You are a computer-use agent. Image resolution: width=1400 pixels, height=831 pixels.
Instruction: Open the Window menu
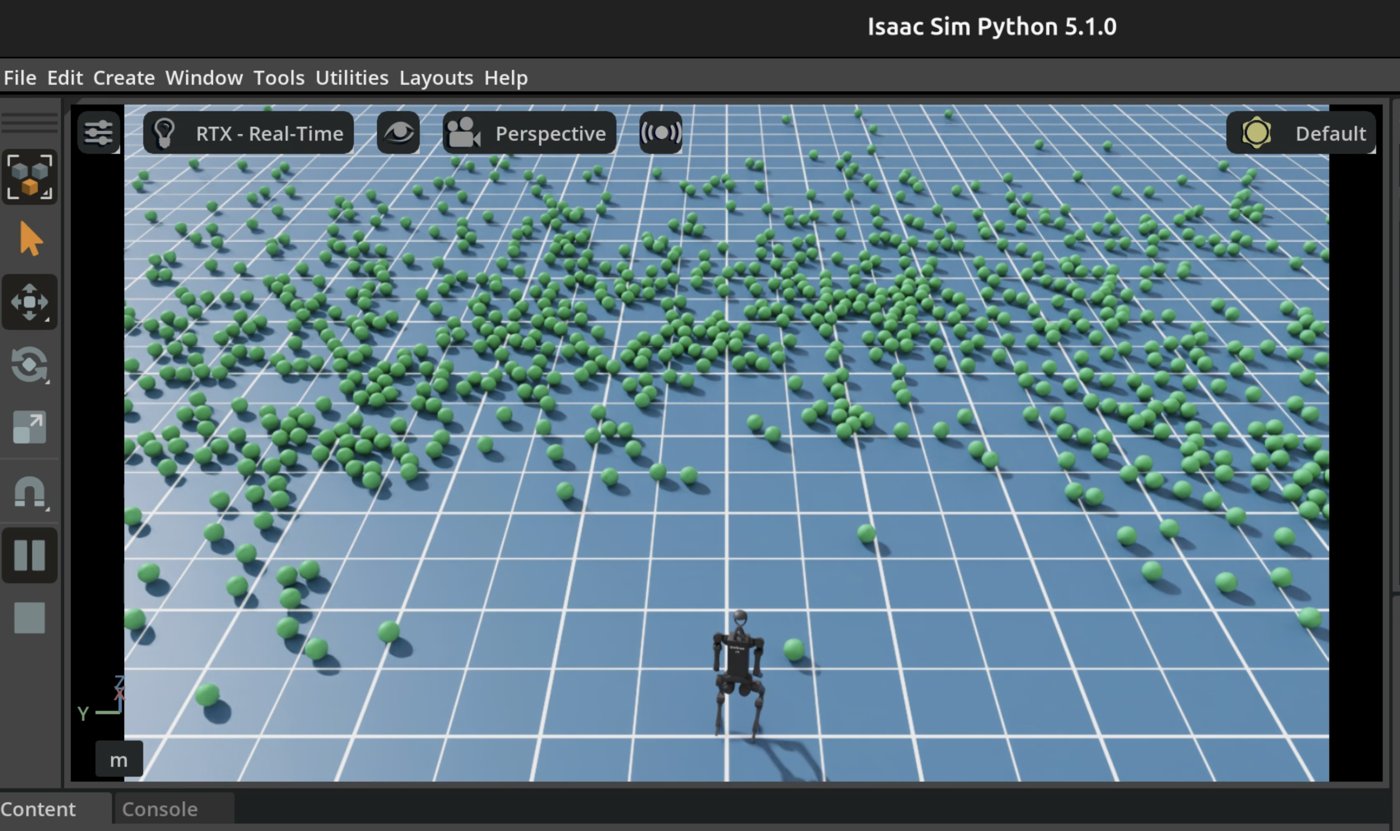[x=204, y=78]
